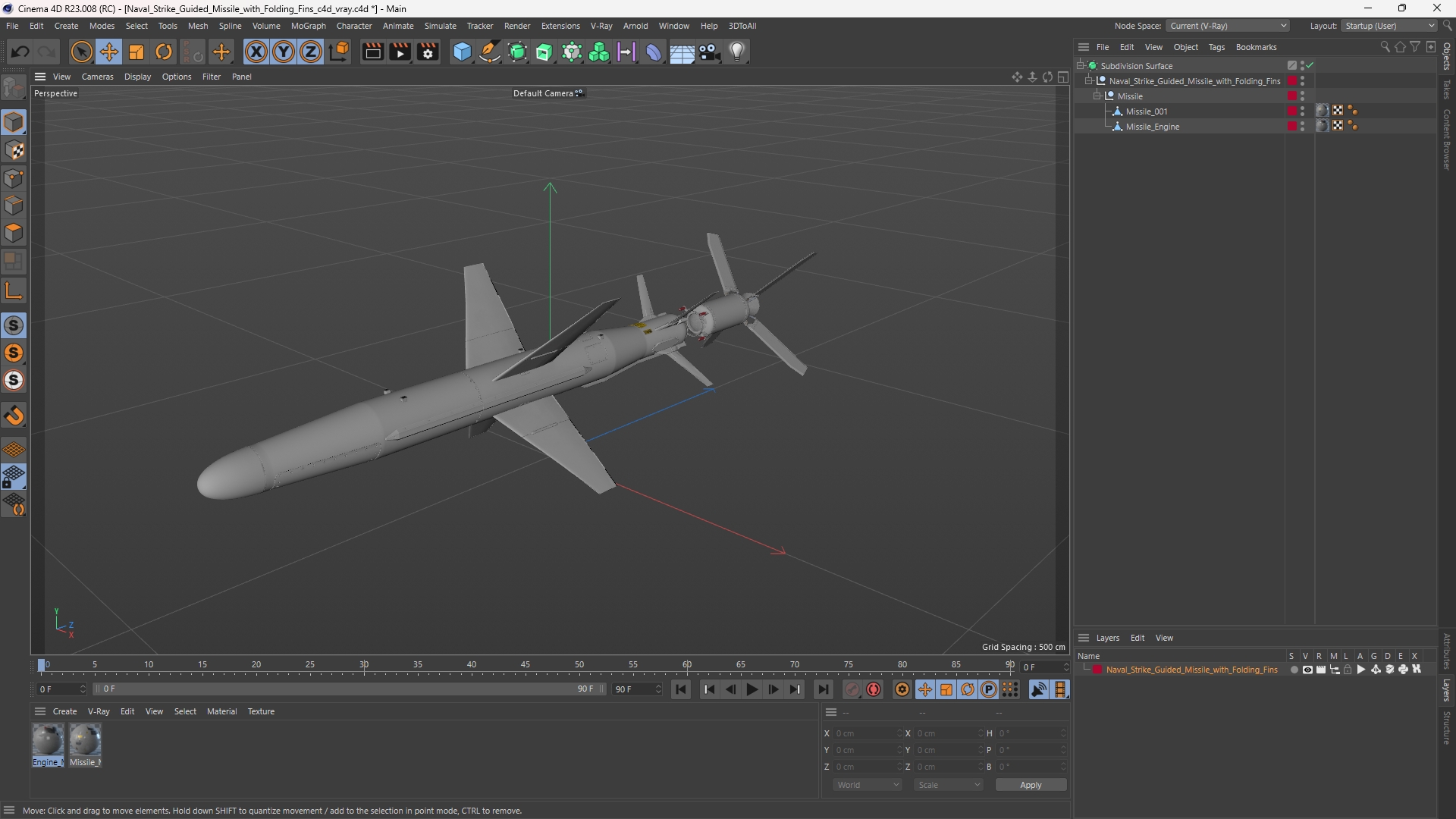Viewport: 1456px width, 819px height.
Task: Collapse Subdivision Surface tree node
Action: pyautogui.click(x=1081, y=66)
